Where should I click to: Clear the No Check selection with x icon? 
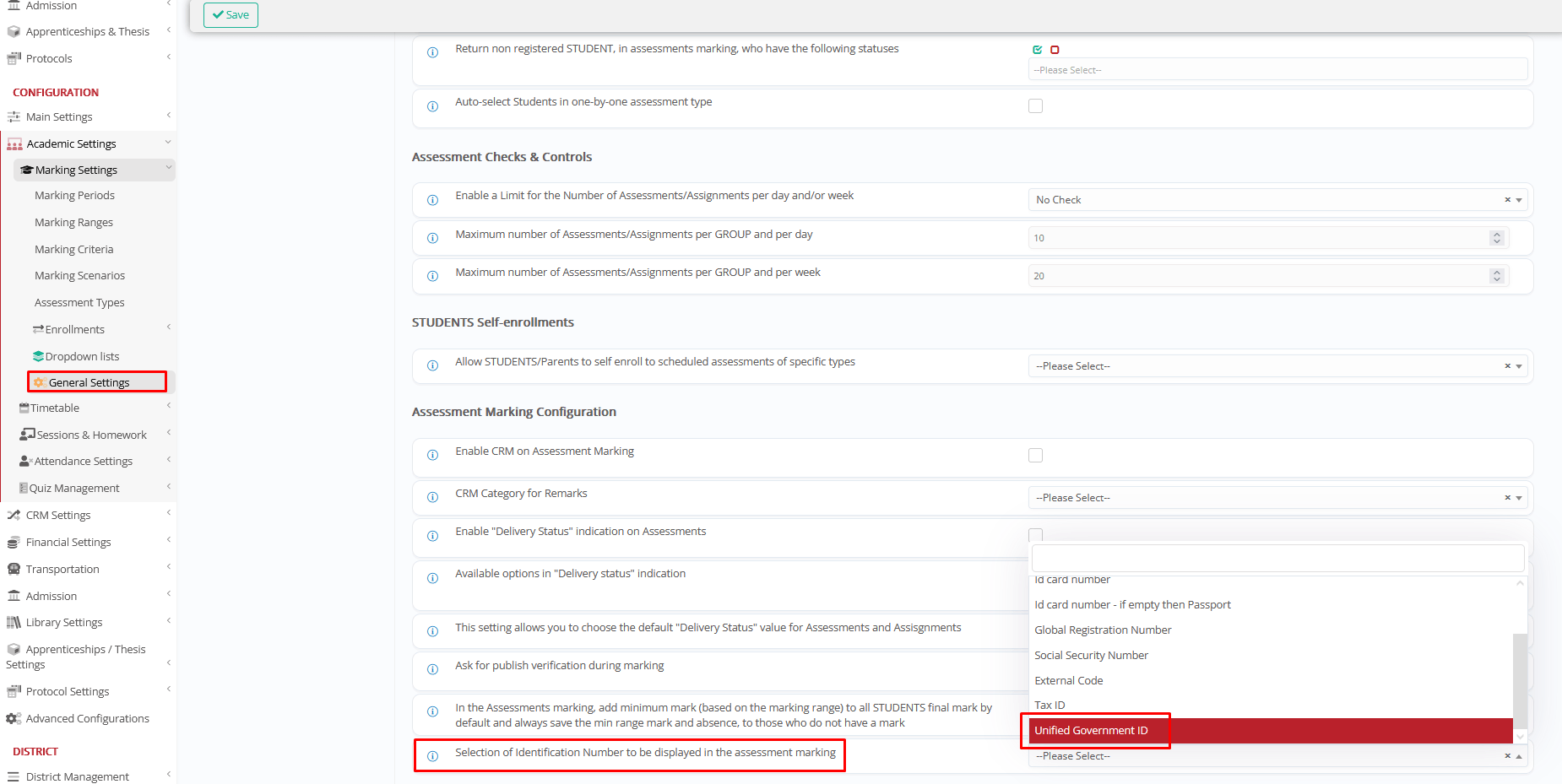click(1507, 200)
